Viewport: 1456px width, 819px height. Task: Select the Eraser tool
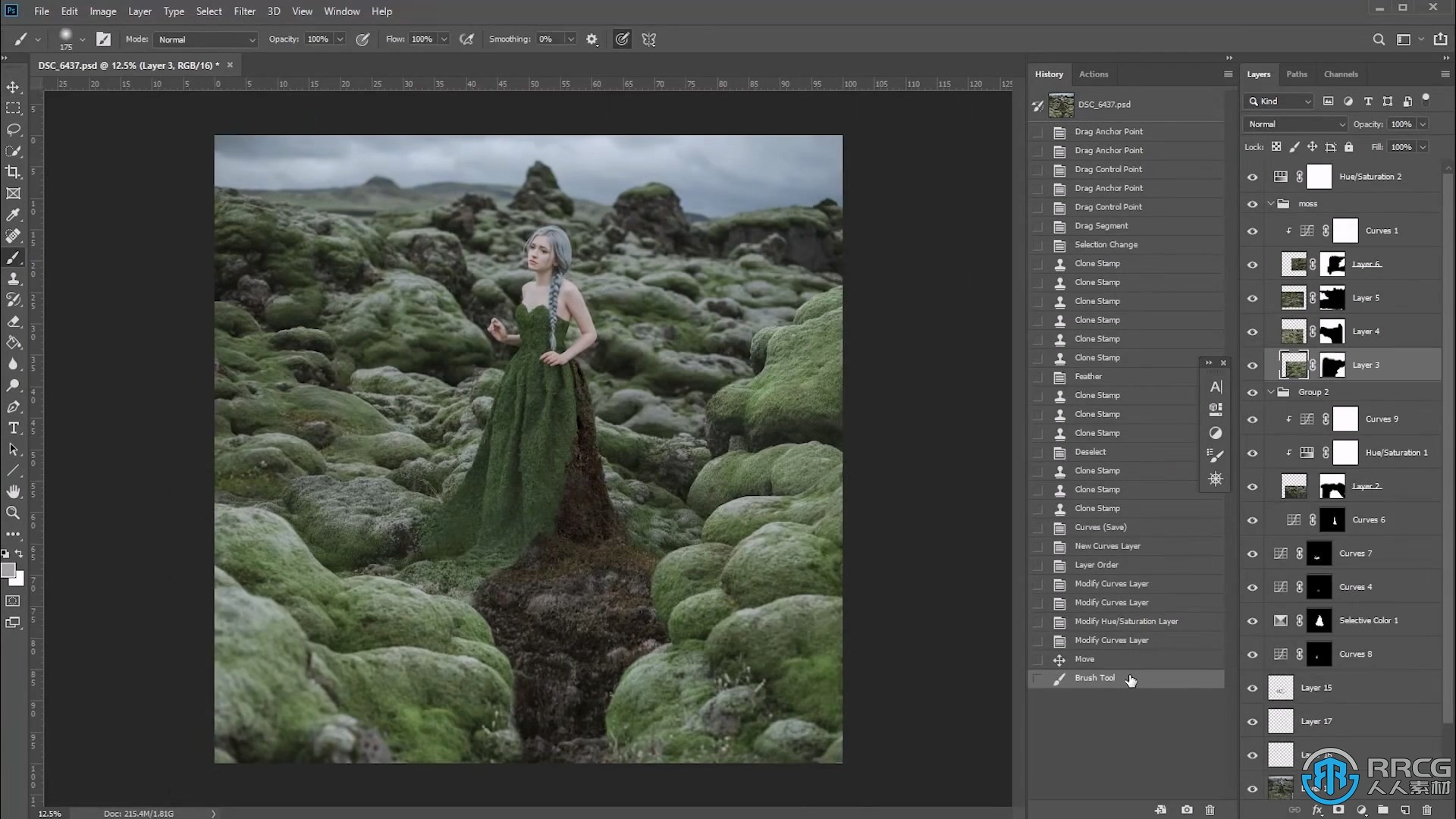tap(13, 322)
